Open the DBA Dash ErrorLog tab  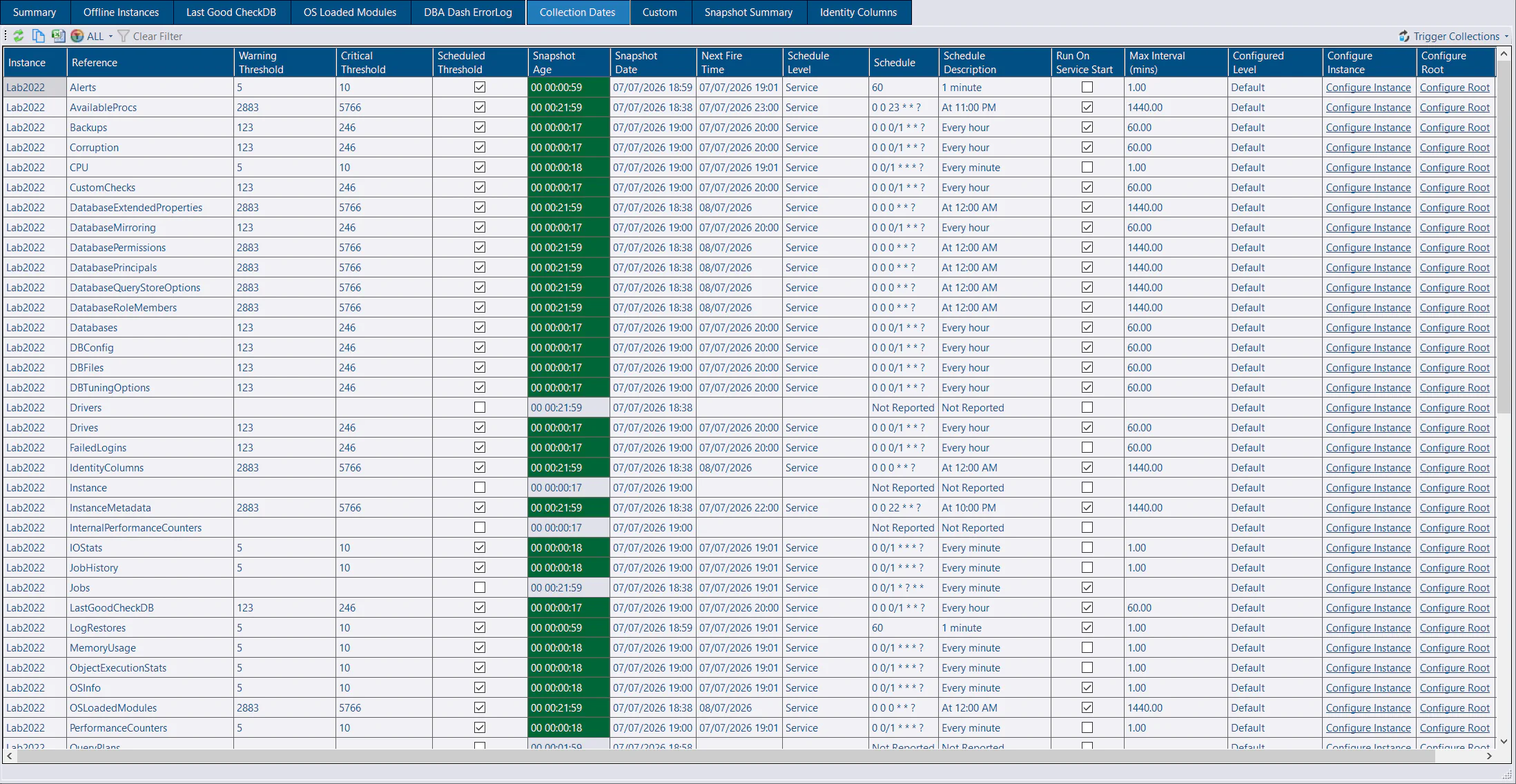coord(468,12)
